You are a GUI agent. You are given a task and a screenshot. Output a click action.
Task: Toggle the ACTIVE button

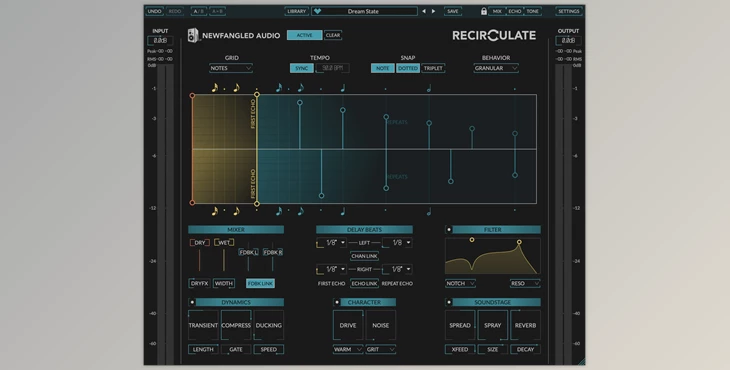coord(304,35)
